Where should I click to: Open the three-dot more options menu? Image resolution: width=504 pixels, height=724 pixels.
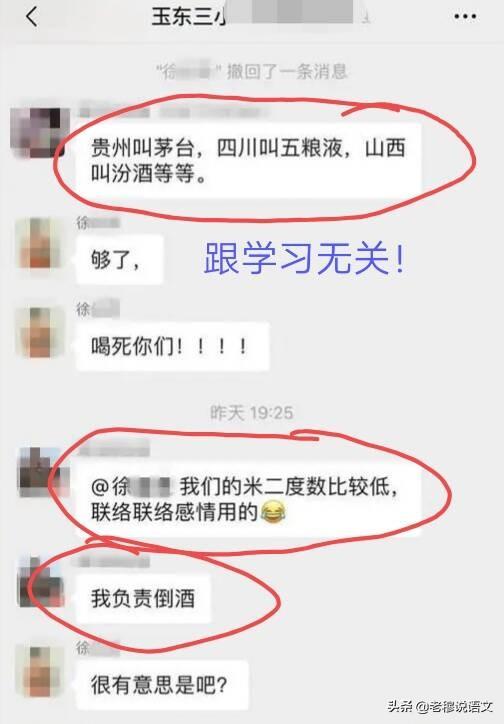(465, 17)
